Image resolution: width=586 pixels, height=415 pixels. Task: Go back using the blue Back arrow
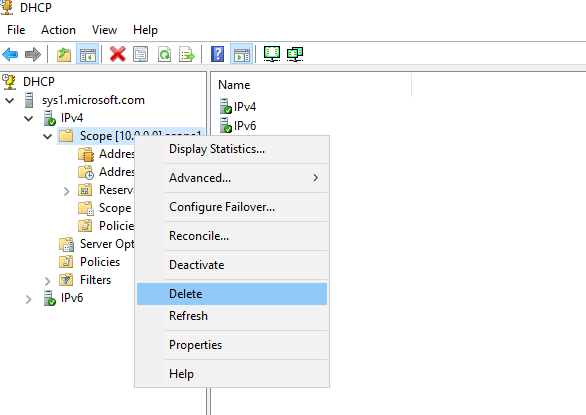(x=10, y=55)
